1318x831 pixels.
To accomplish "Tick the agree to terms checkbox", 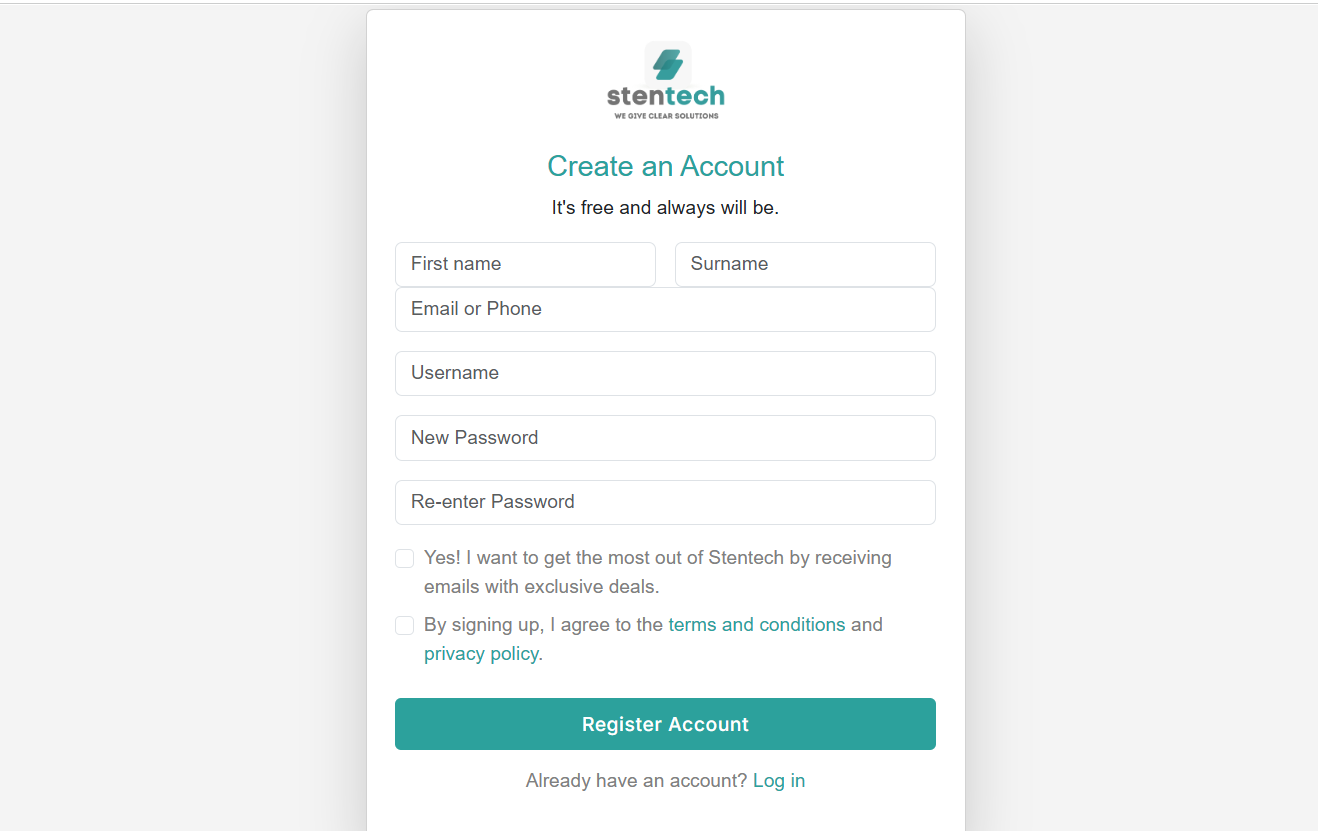I will (x=405, y=626).
